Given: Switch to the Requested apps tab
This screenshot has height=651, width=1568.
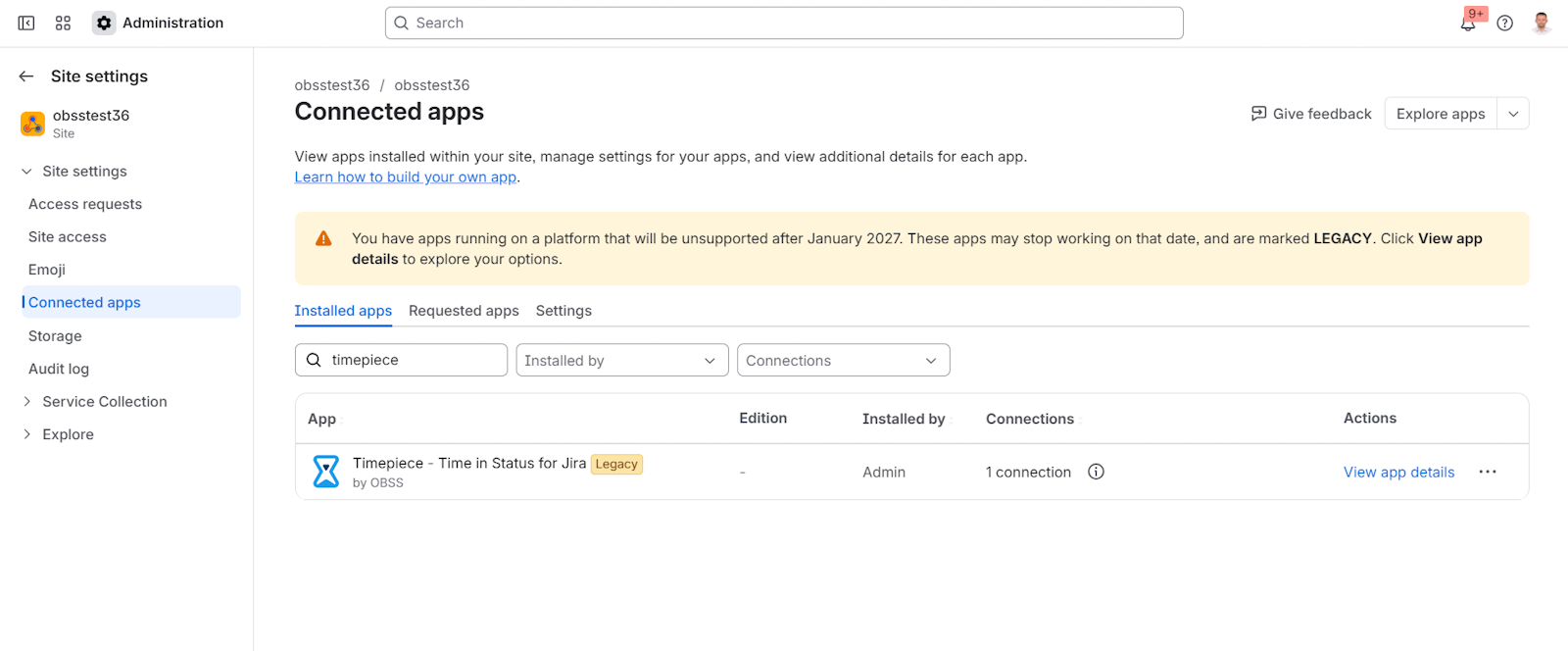Looking at the screenshot, I should tap(464, 311).
